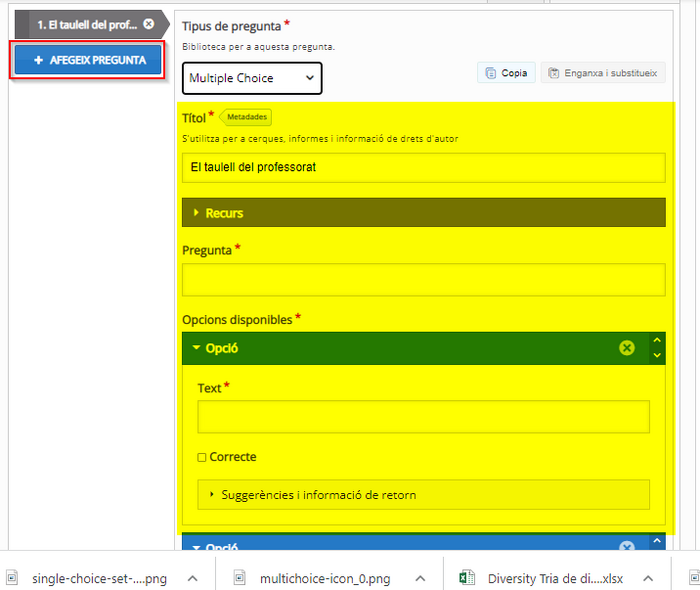Viewport: 700px width, 590px height.
Task: Expand the Recurs section
Action: click(423, 212)
